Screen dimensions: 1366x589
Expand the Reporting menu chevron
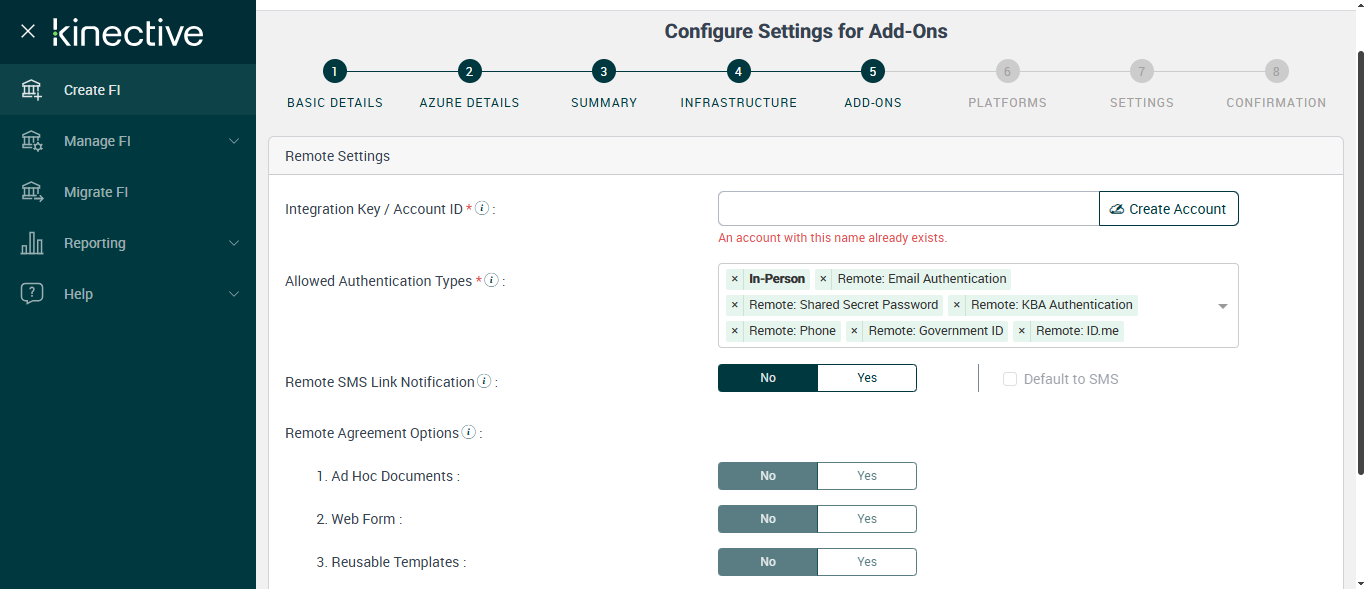coord(234,243)
